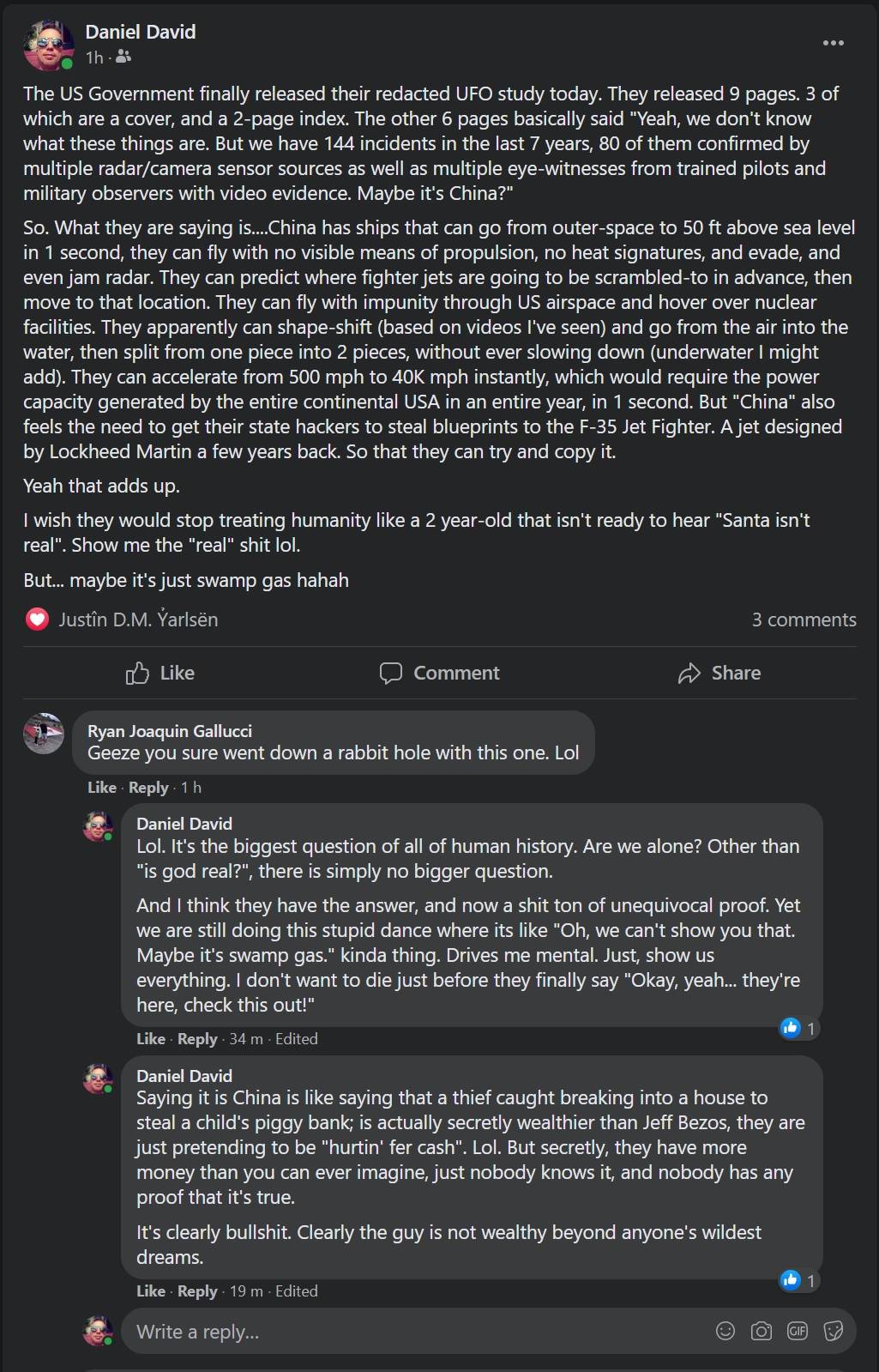Expand the 3 comments link
Screen dimensions: 879x1372
(804, 620)
